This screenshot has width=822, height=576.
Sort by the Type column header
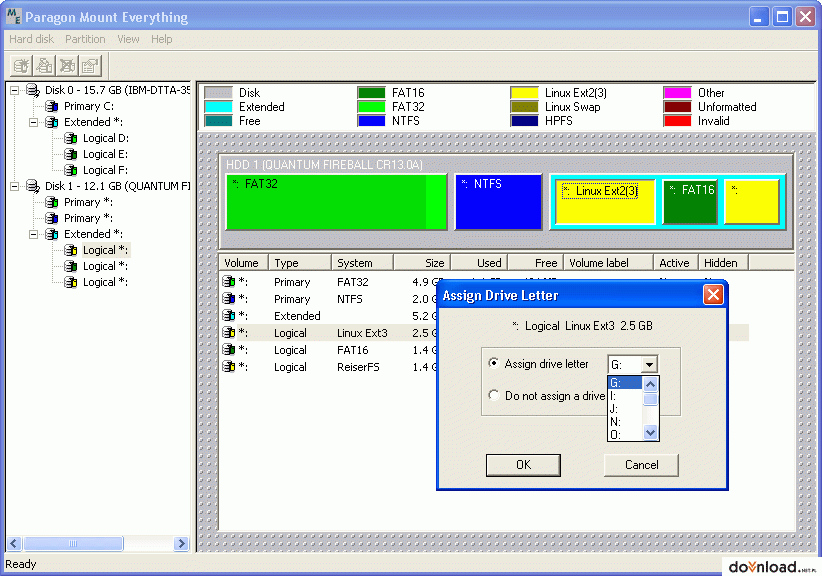(x=300, y=263)
